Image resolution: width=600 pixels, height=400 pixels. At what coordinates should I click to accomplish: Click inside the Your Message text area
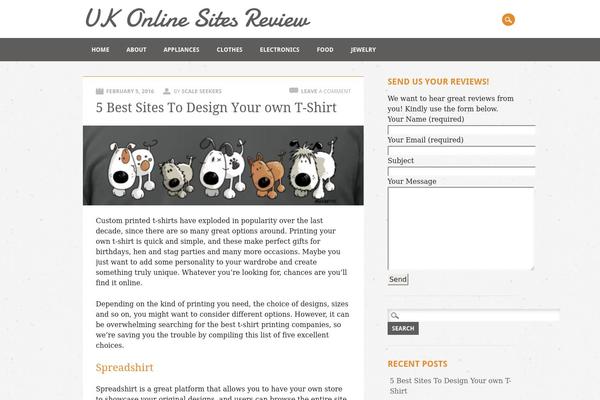[461, 229]
